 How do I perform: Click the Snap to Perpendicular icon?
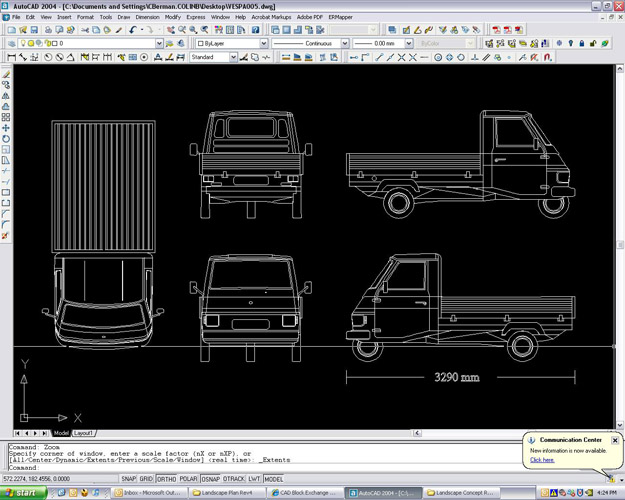pyautogui.click(x=475, y=57)
